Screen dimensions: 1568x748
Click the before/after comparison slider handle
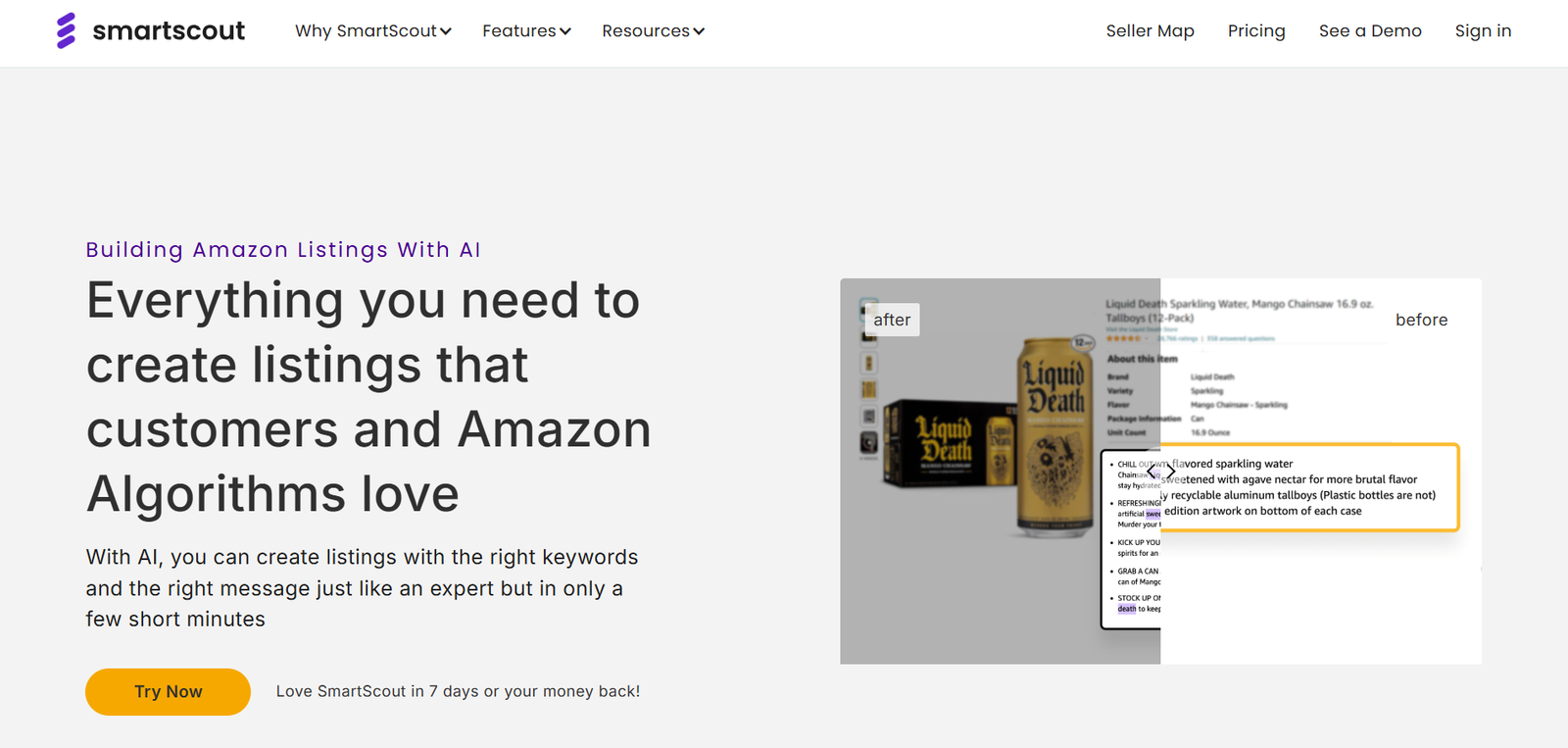point(1160,472)
